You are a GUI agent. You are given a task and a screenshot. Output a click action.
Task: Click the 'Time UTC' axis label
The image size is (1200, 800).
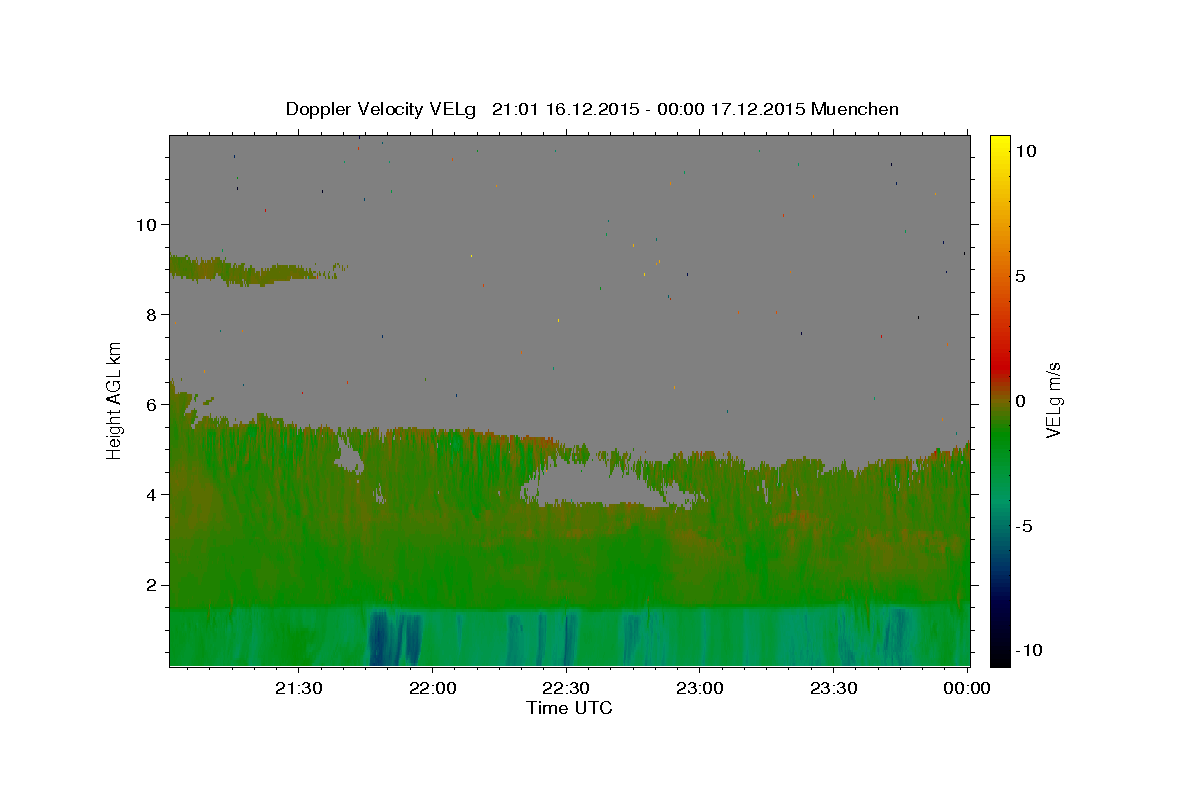(x=569, y=708)
